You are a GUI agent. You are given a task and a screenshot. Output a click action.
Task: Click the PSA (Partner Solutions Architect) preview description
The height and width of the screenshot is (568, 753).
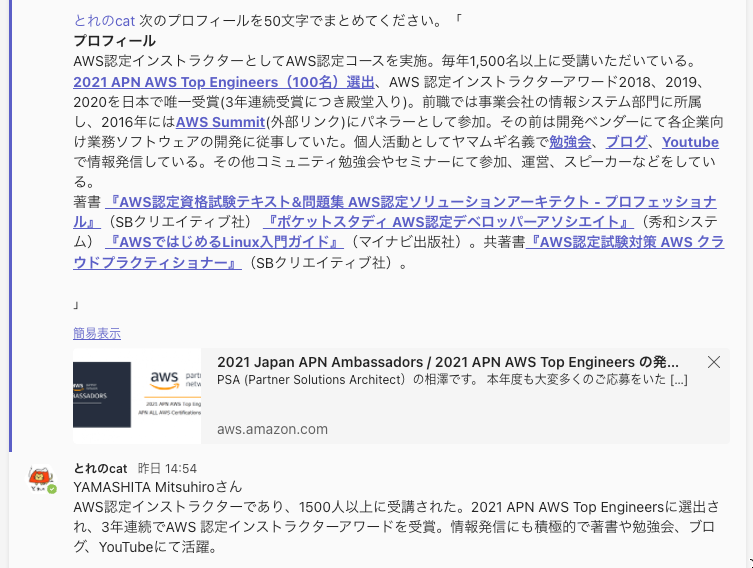click(x=452, y=380)
